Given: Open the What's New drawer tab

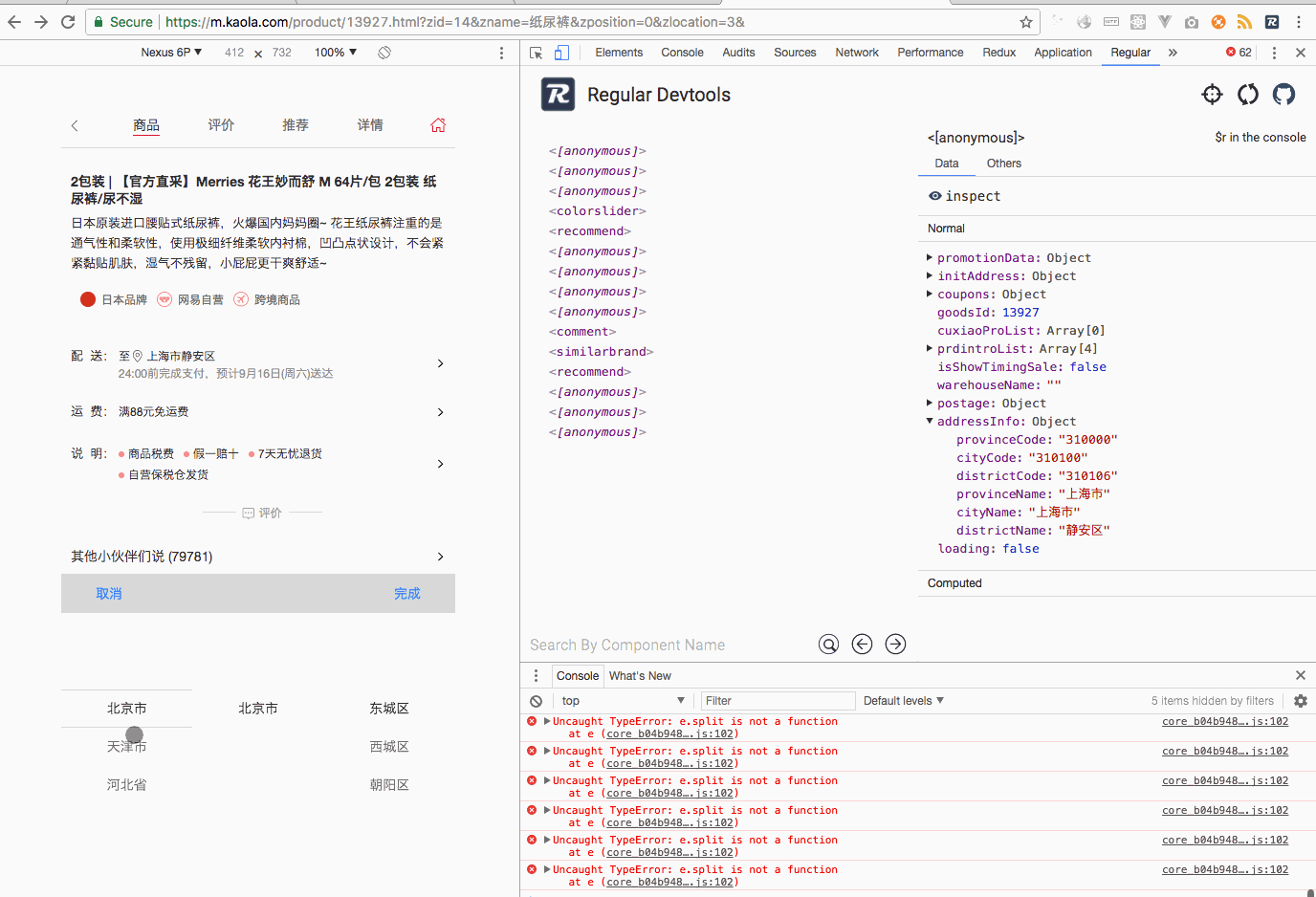Looking at the screenshot, I should (640, 675).
